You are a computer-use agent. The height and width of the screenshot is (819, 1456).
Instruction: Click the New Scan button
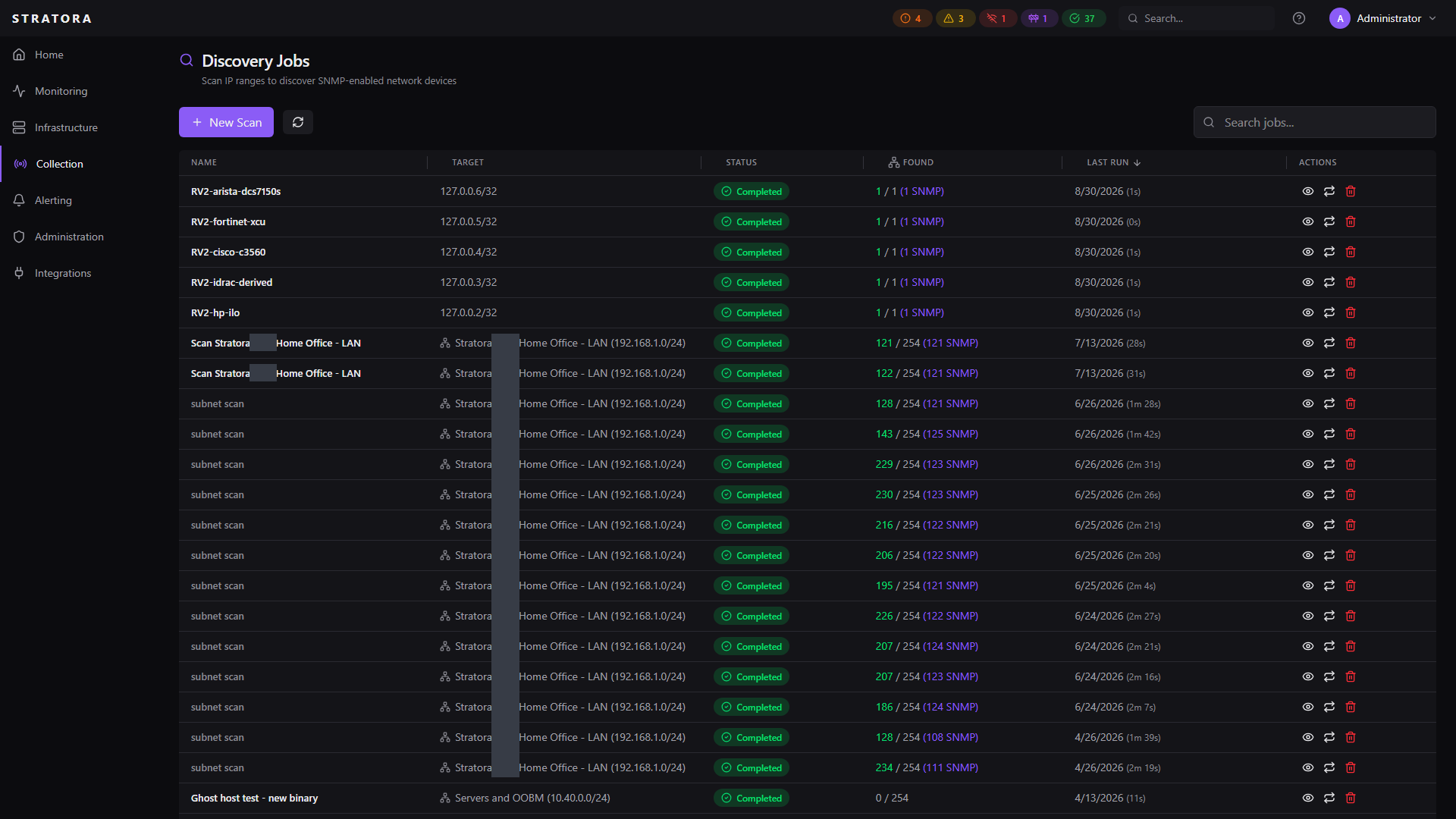pos(226,122)
